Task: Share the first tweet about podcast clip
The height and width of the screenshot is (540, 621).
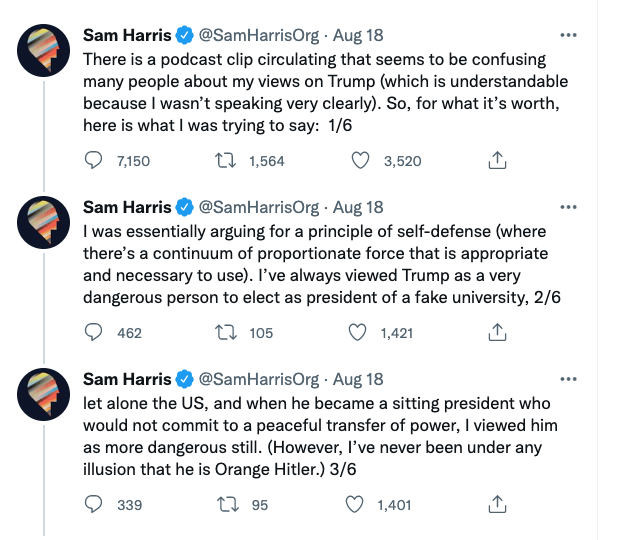Action: pyautogui.click(x=495, y=161)
